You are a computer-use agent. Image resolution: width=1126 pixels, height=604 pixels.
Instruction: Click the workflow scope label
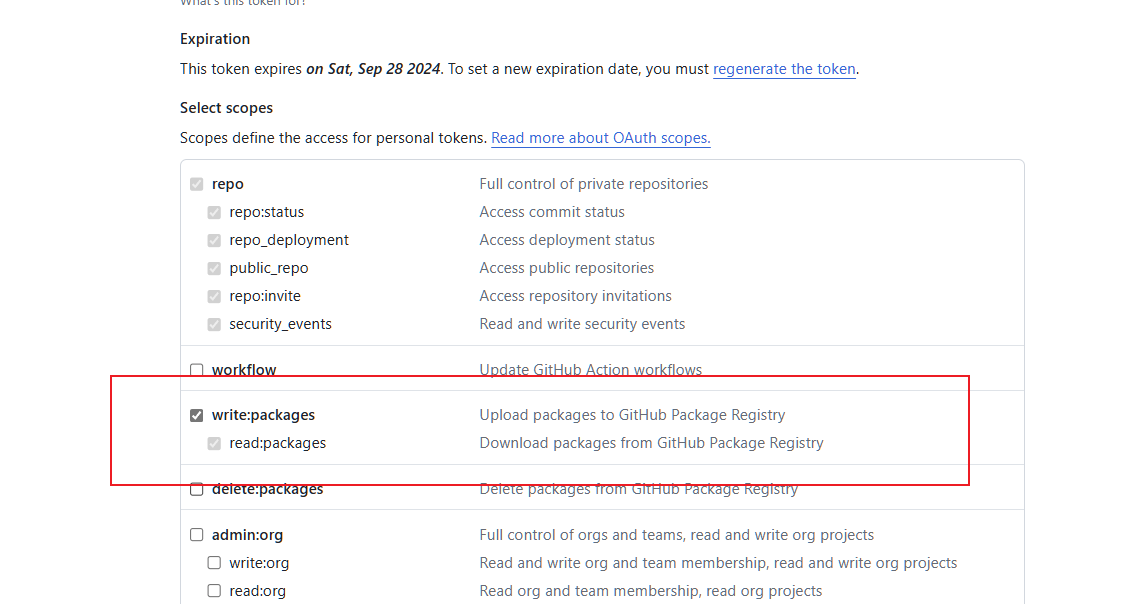tap(244, 370)
